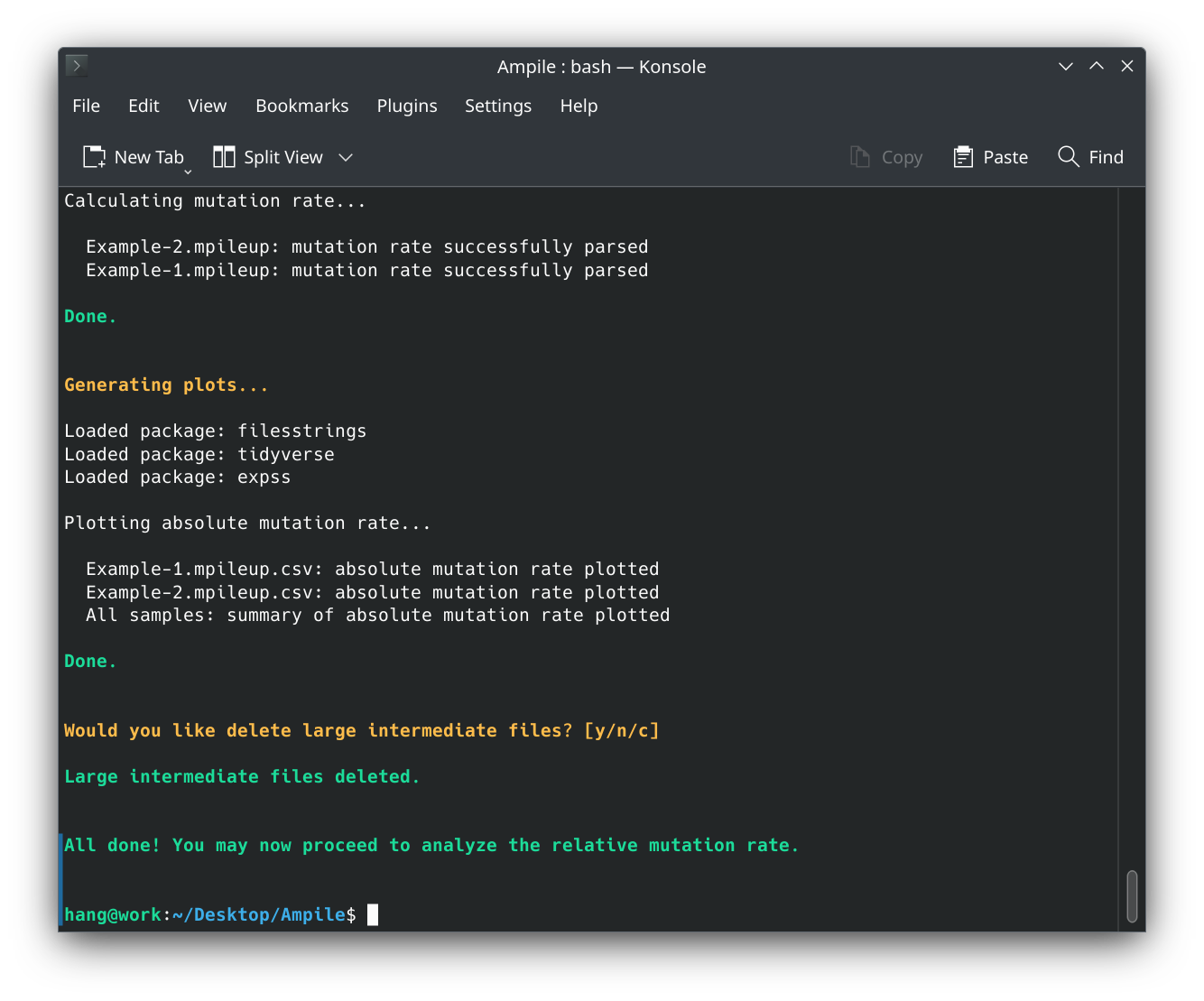The width and height of the screenshot is (1204, 1001).
Task: Open the New Tab dropdown arrow
Action: 188,171
